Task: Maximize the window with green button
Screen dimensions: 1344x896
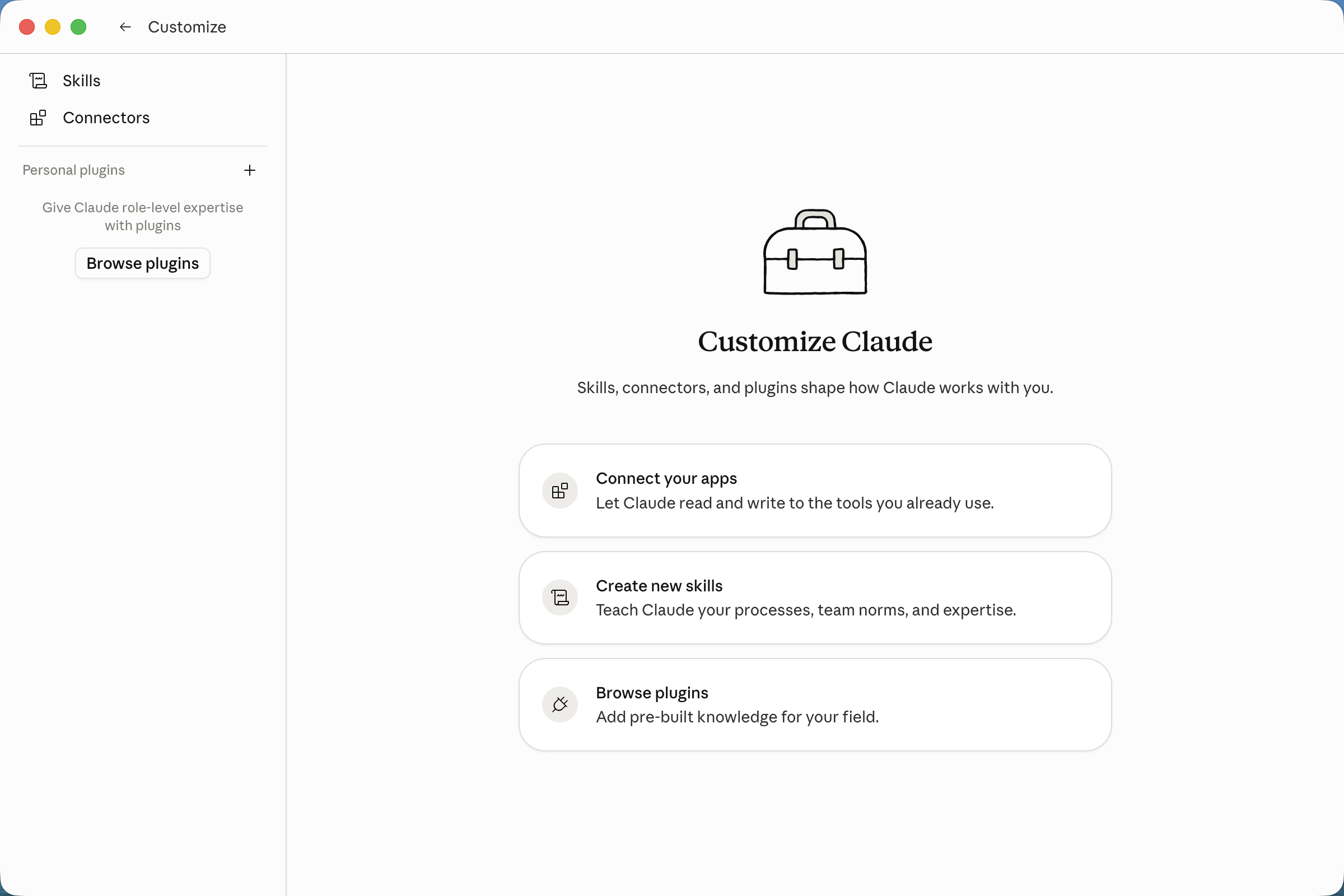Action: pyautogui.click(x=78, y=27)
